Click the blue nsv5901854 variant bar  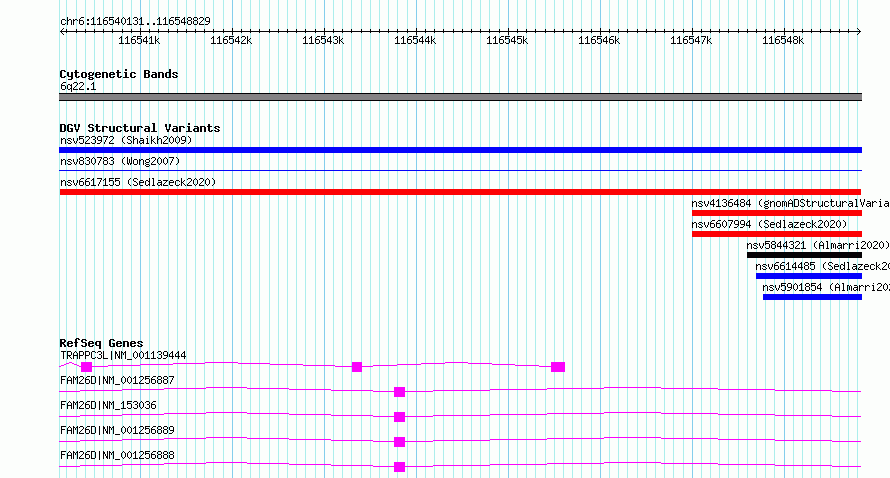click(812, 297)
